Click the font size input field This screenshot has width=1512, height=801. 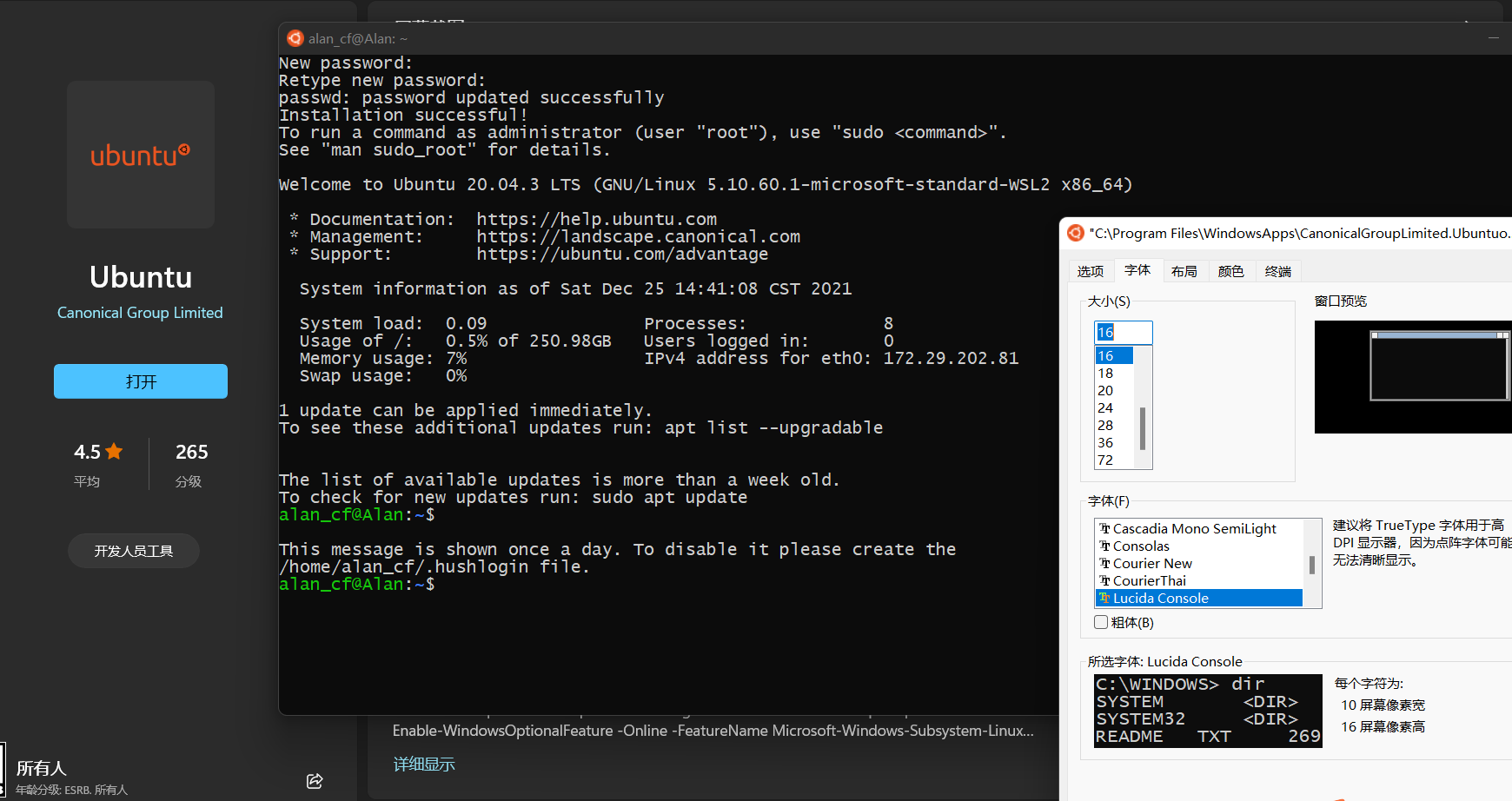pos(1124,332)
